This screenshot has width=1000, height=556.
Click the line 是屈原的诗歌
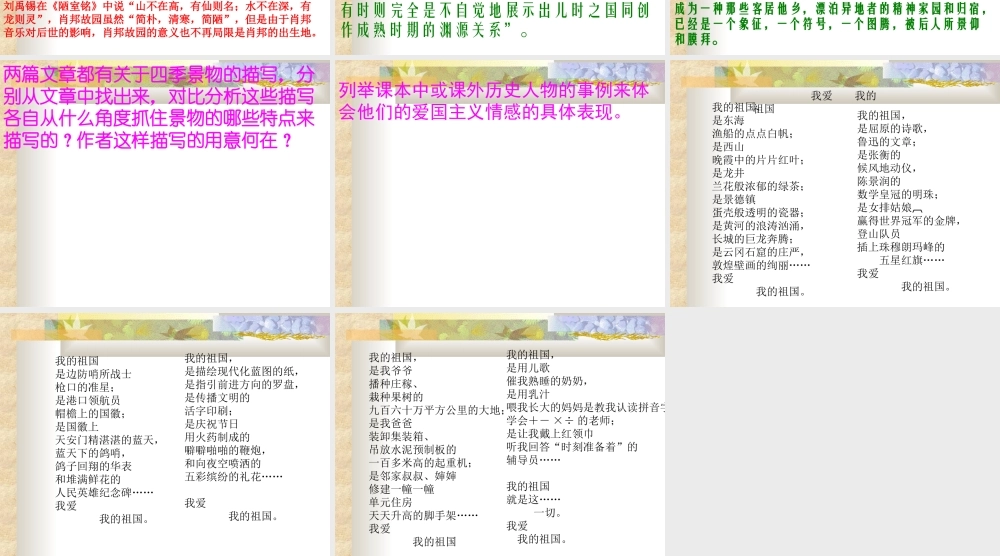(892, 128)
